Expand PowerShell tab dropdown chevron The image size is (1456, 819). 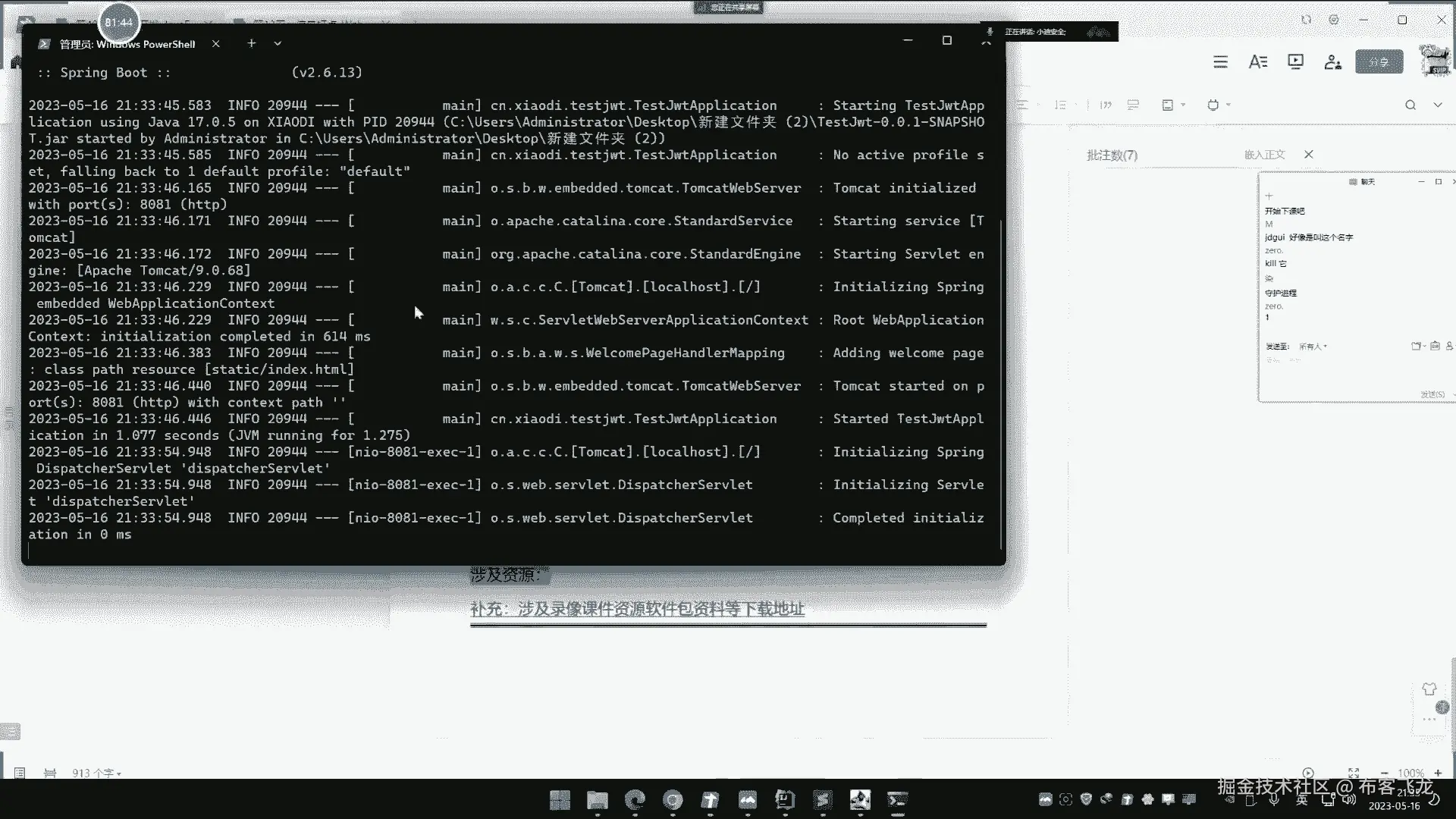pyautogui.click(x=278, y=44)
